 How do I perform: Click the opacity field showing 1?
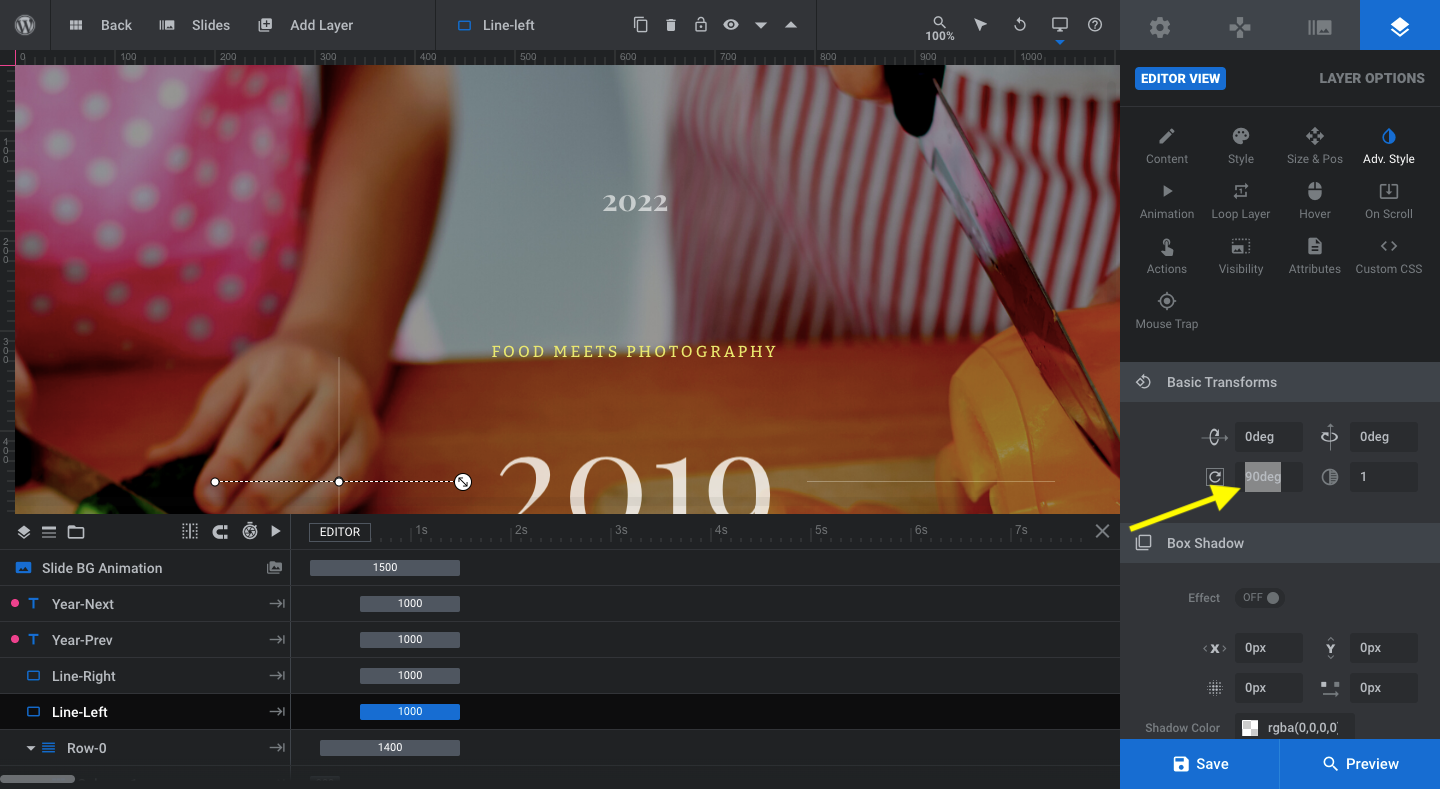click(1384, 477)
